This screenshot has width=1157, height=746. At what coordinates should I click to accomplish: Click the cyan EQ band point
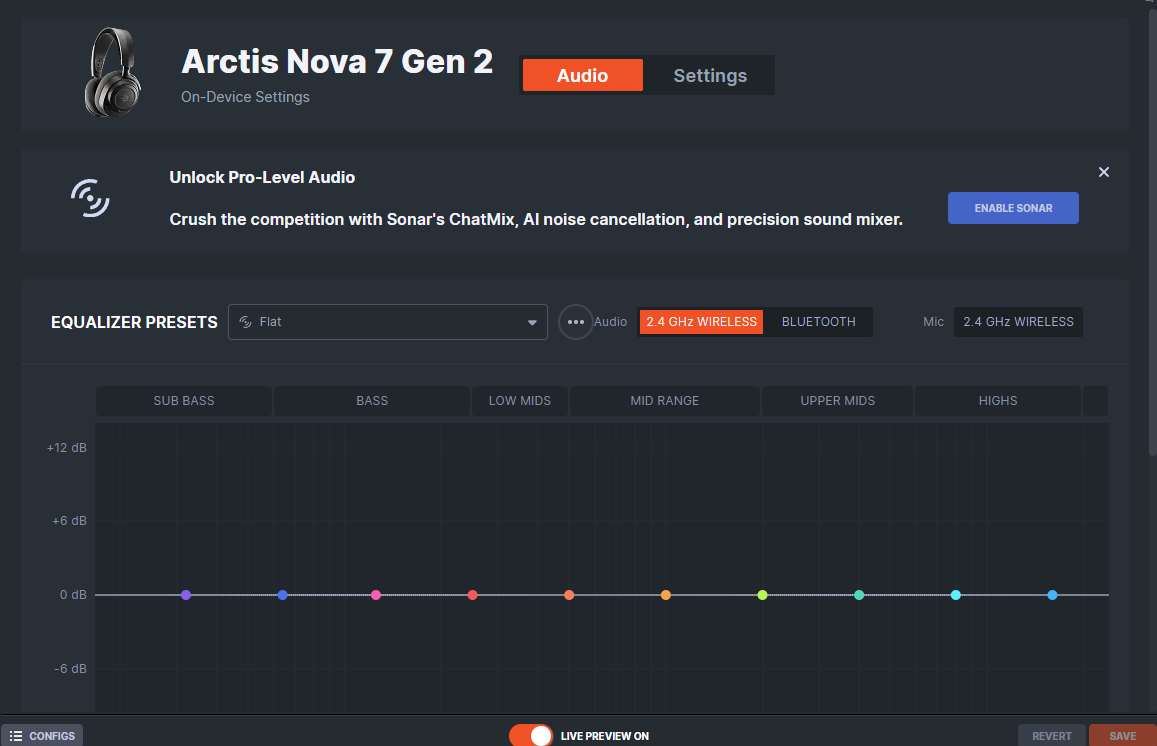point(956,595)
